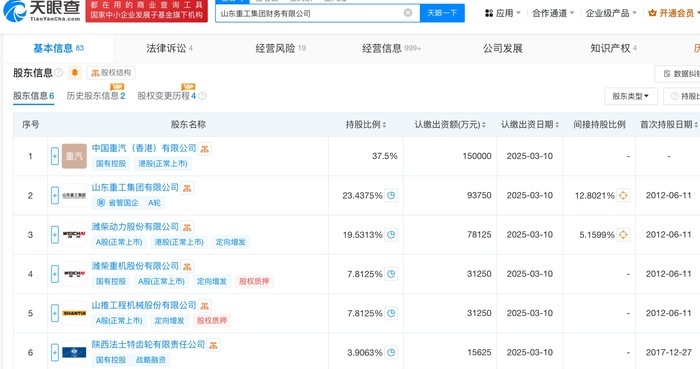Open the Tianyancha logo home link
The image size is (700, 369).
coord(42,11)
